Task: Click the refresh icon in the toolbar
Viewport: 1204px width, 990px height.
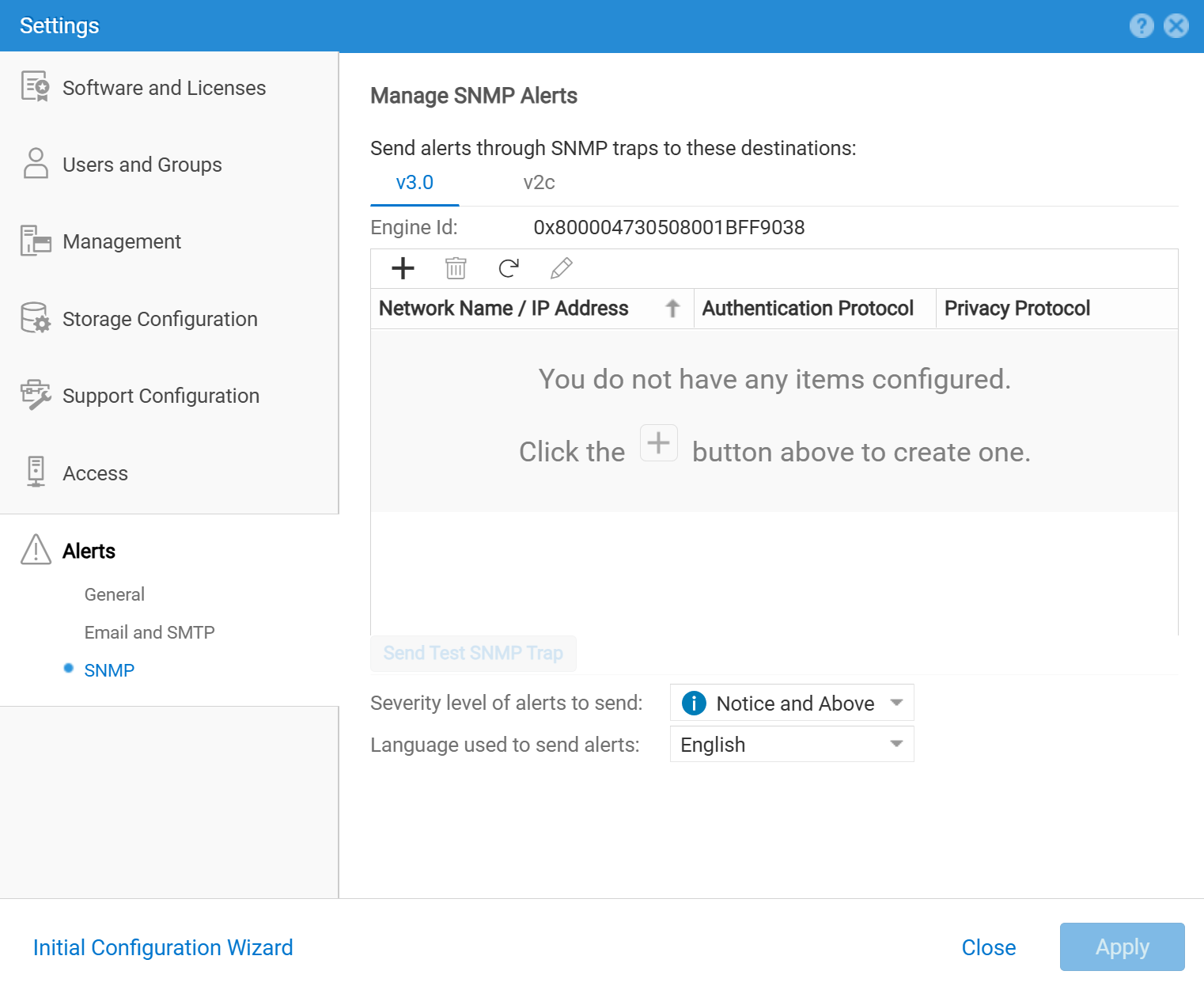Action: (509, 268)
